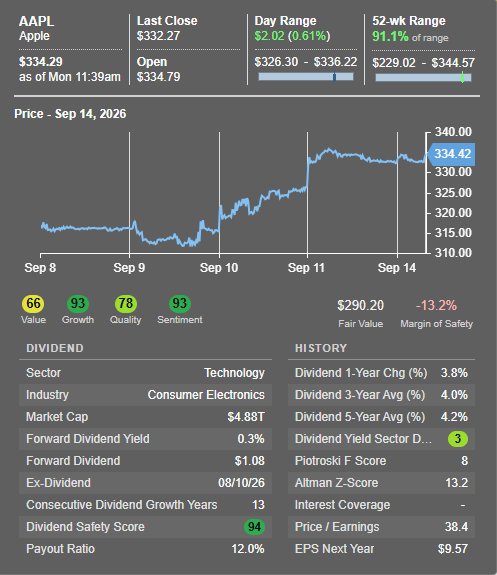Click the Forward Dividend Yield value 0.3%

point(251,439)
